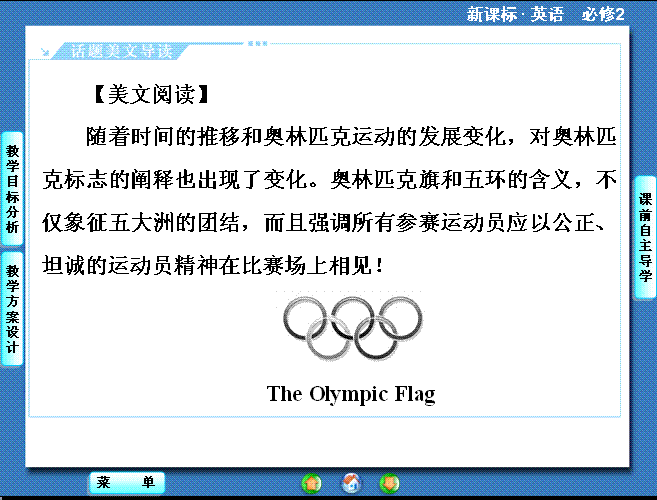
Task: Click the line starting 克标志的阐释
Action: point(329,180)
